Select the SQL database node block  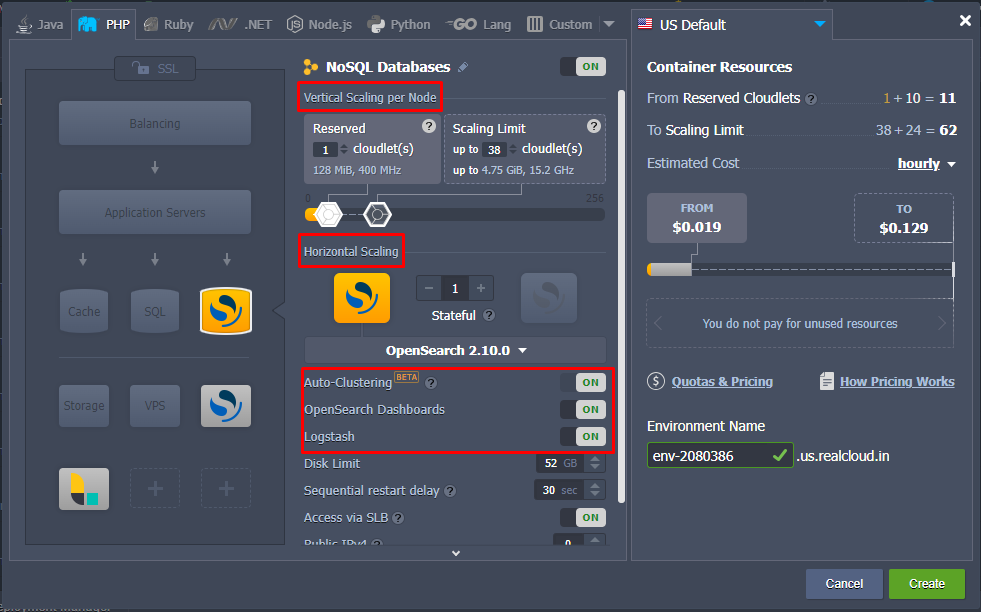[155, 311]
